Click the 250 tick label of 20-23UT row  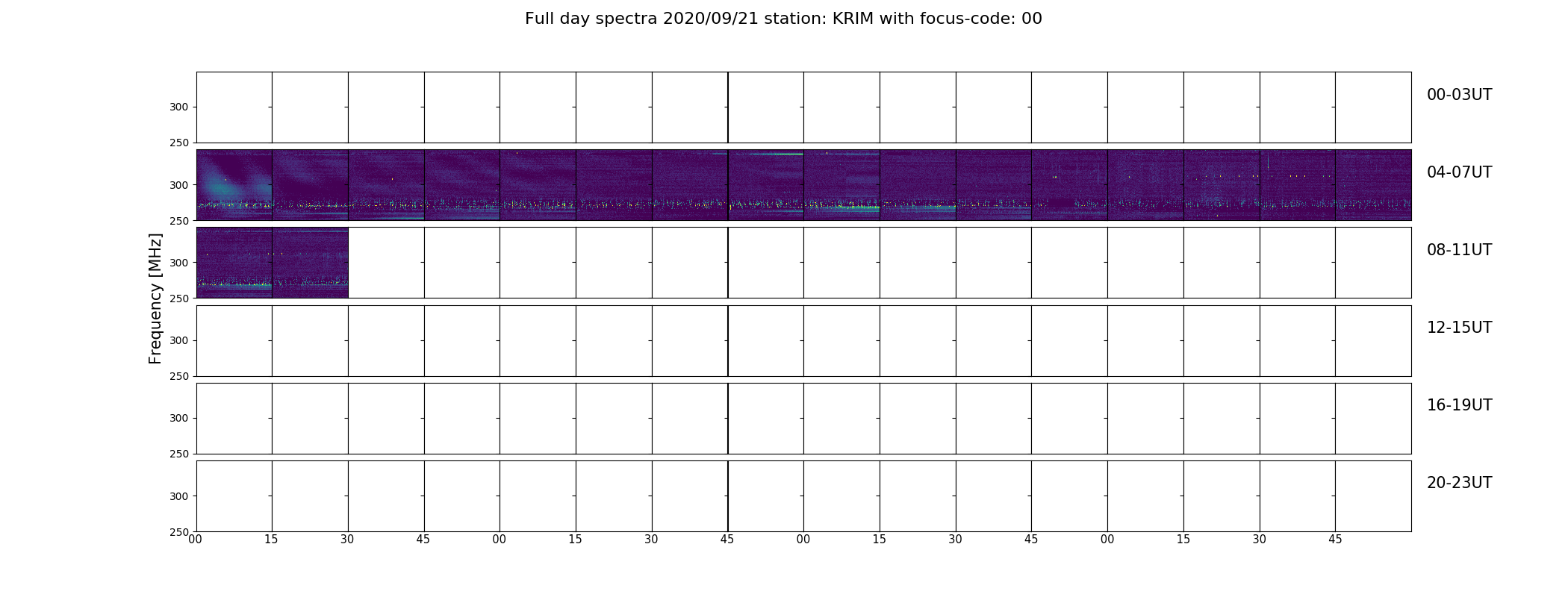(x=178, y=531)
